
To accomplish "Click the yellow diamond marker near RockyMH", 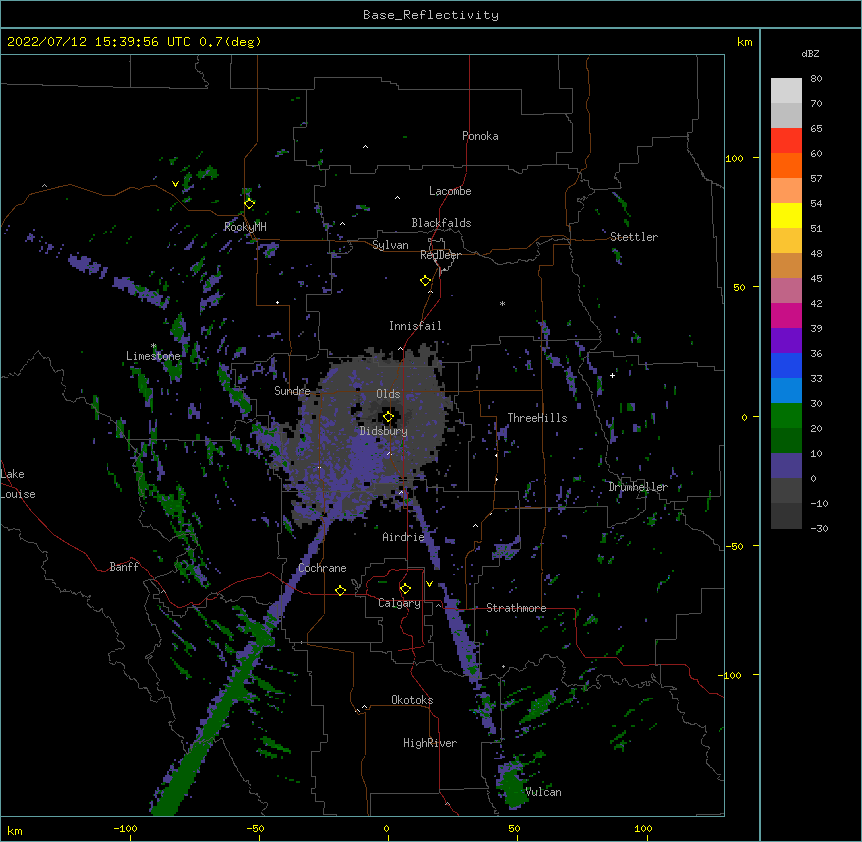I will [x=250, y=204].
